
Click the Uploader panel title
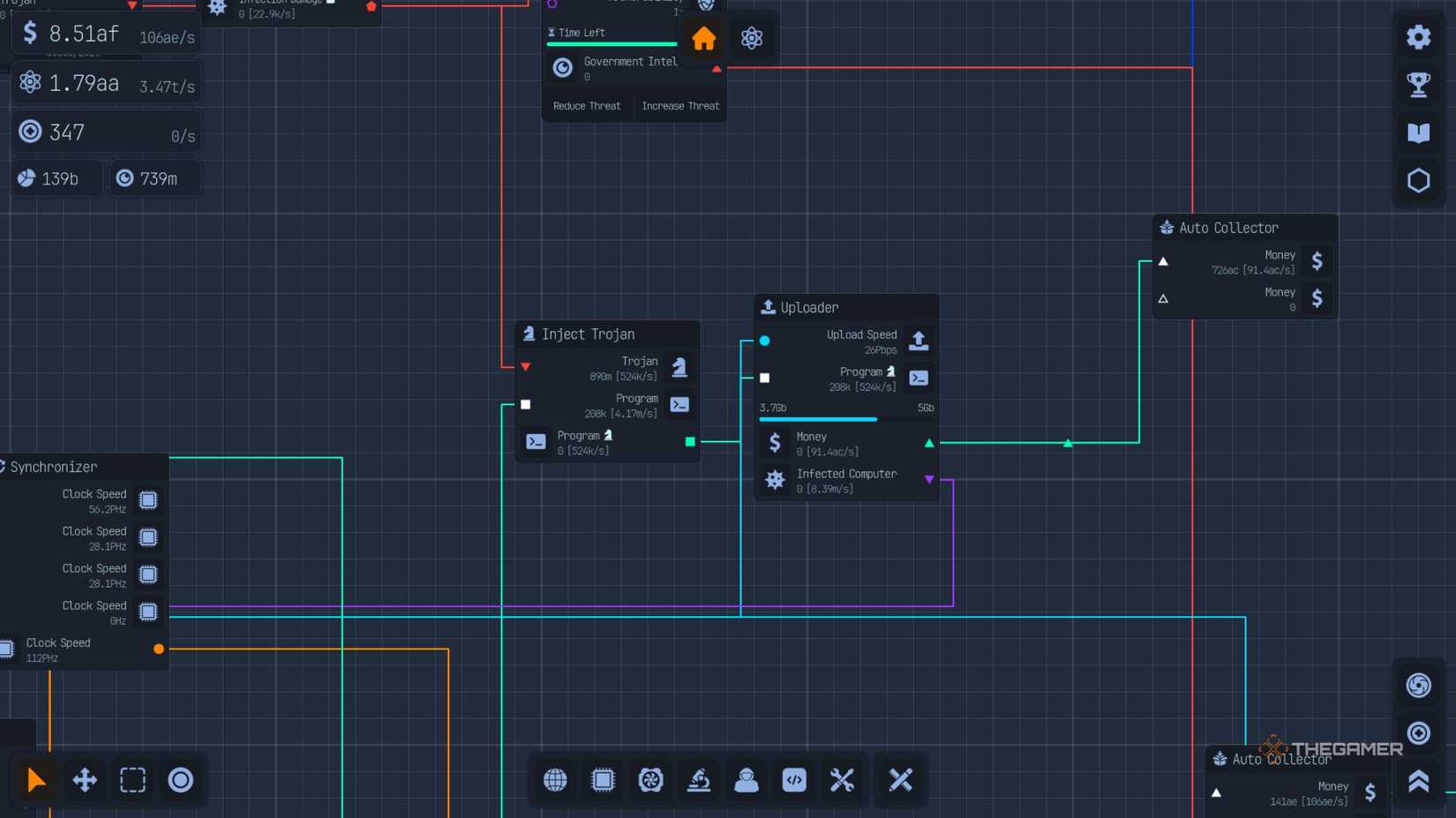tap(809, 307)
